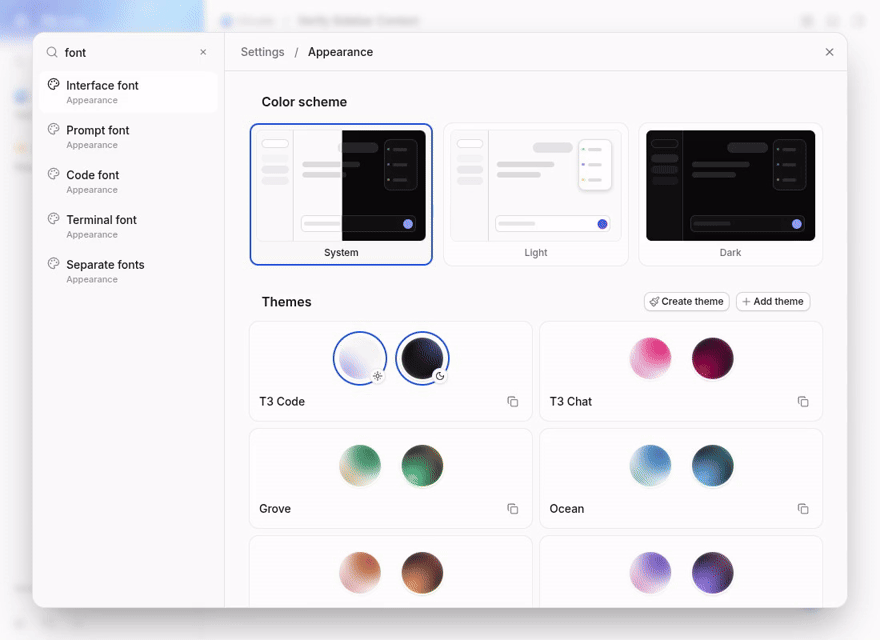Click the 'Themes' heading
The image size is (880, 640).
point(286,301)
